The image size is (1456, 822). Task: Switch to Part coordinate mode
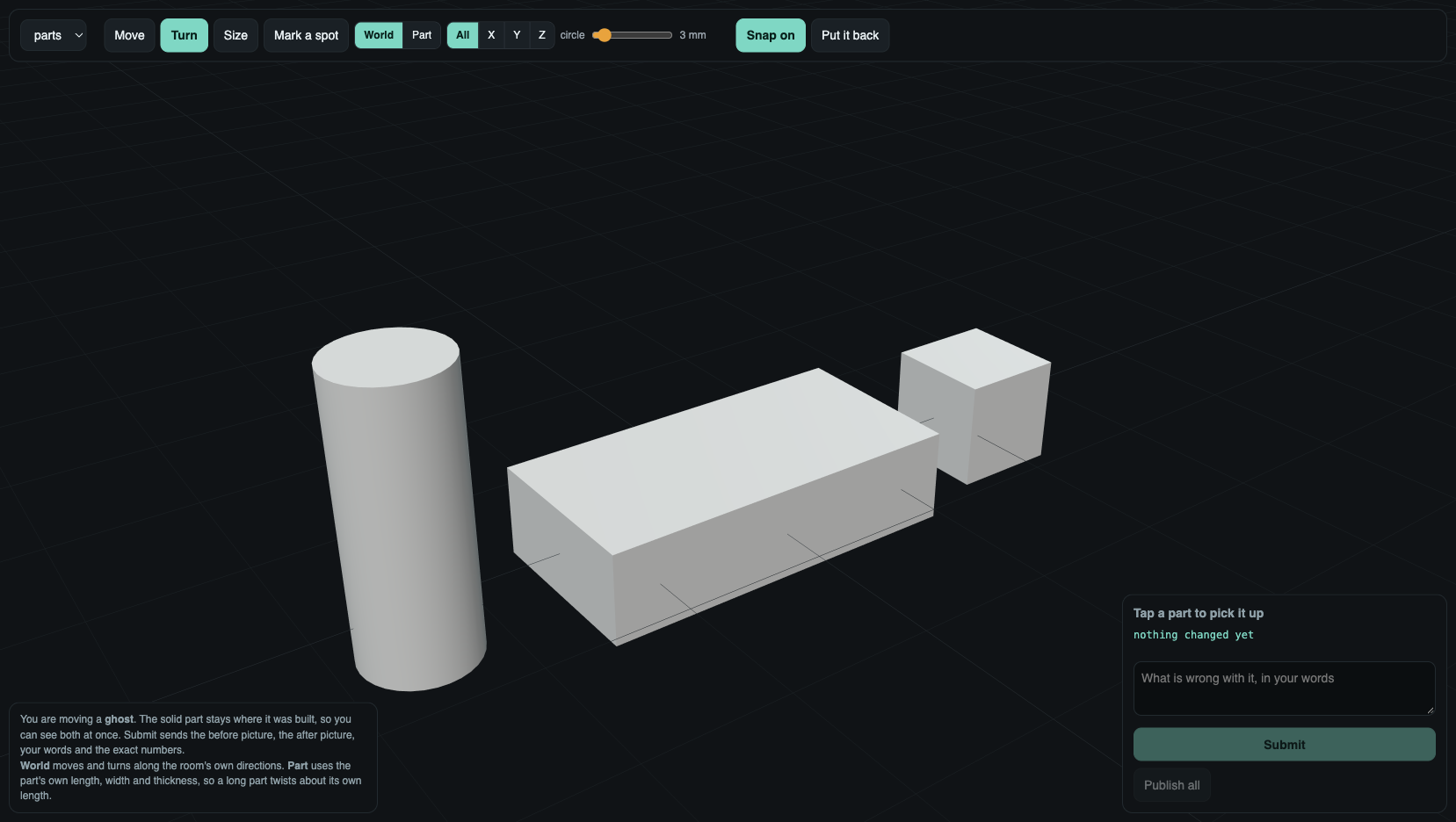pos(422,35)
